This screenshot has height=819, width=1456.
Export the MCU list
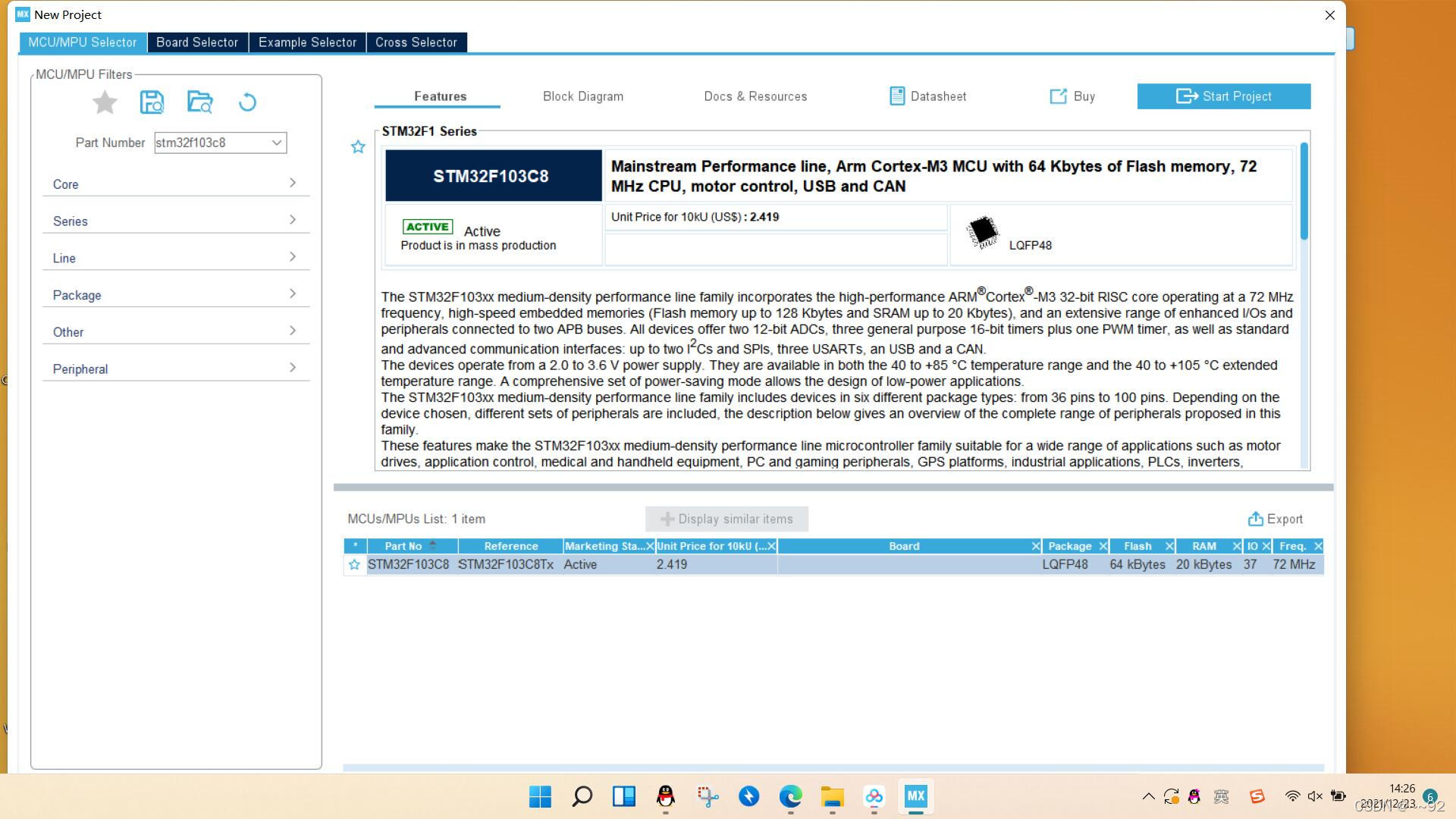(1275, 519)
